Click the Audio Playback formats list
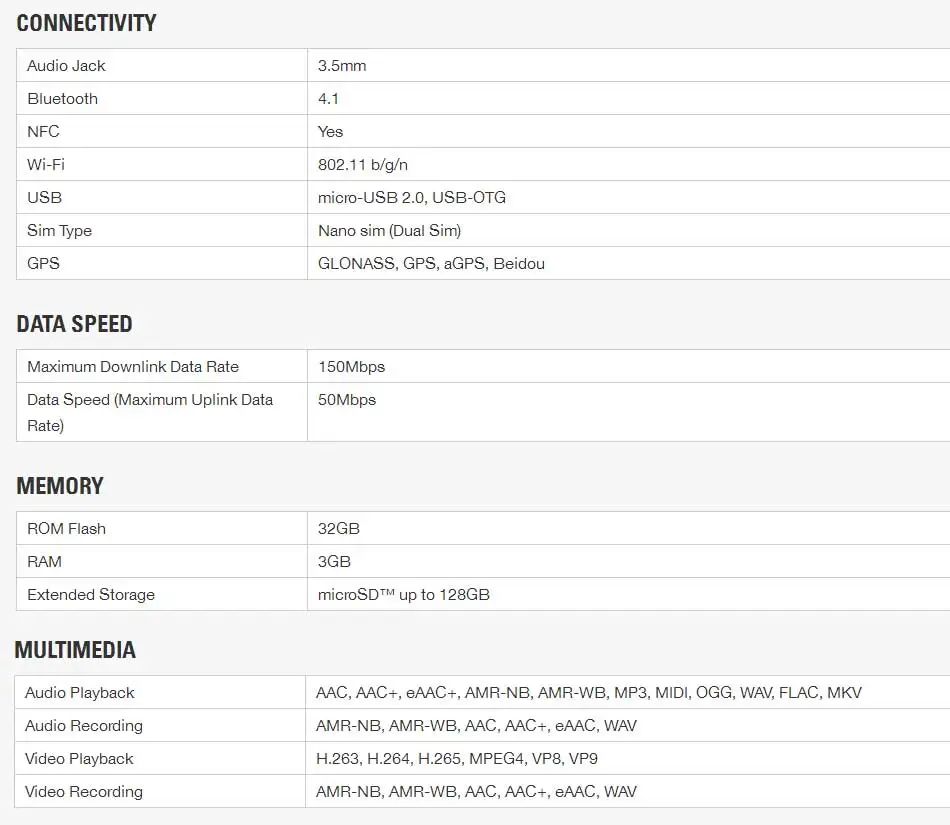950x825 pixels. (x=588, y=693)
